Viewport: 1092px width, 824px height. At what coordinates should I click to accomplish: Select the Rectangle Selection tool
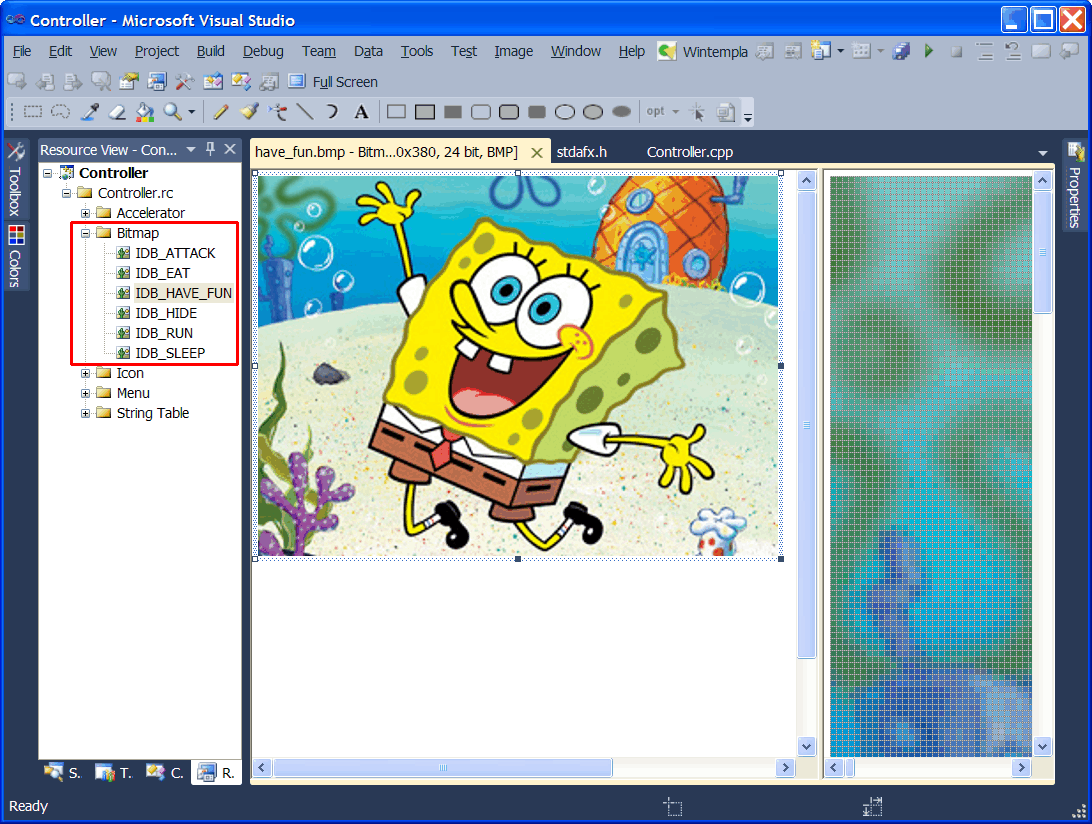coord(33,111)
